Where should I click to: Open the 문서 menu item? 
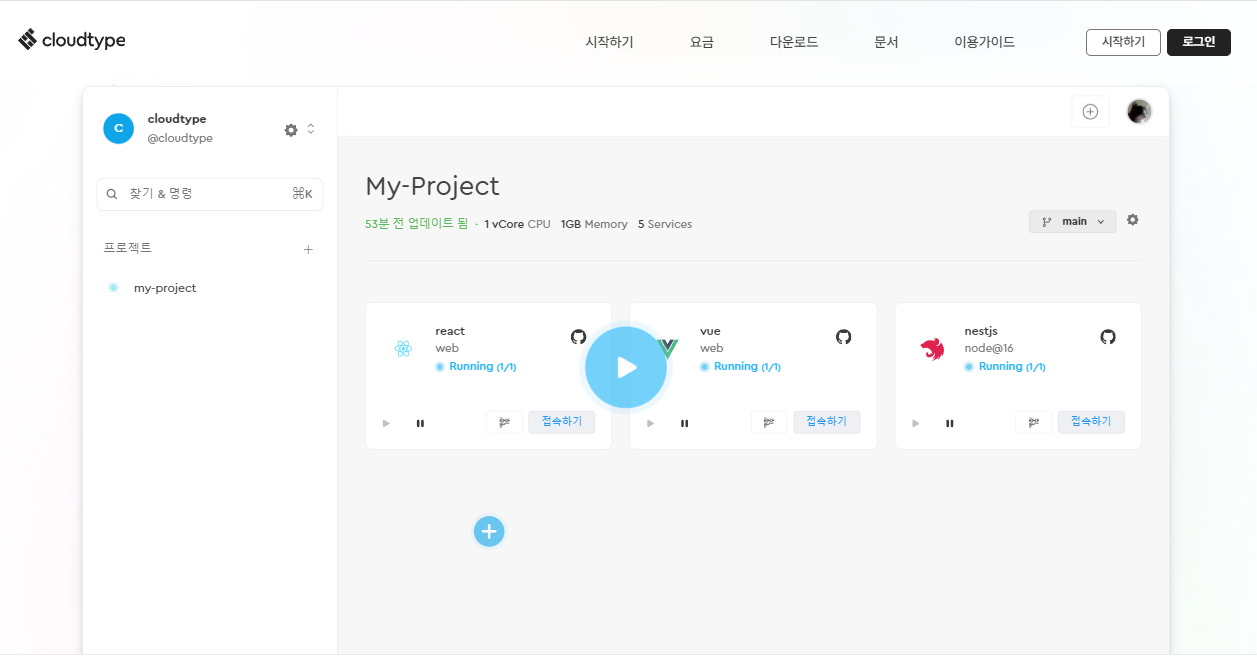coord(886,42)
